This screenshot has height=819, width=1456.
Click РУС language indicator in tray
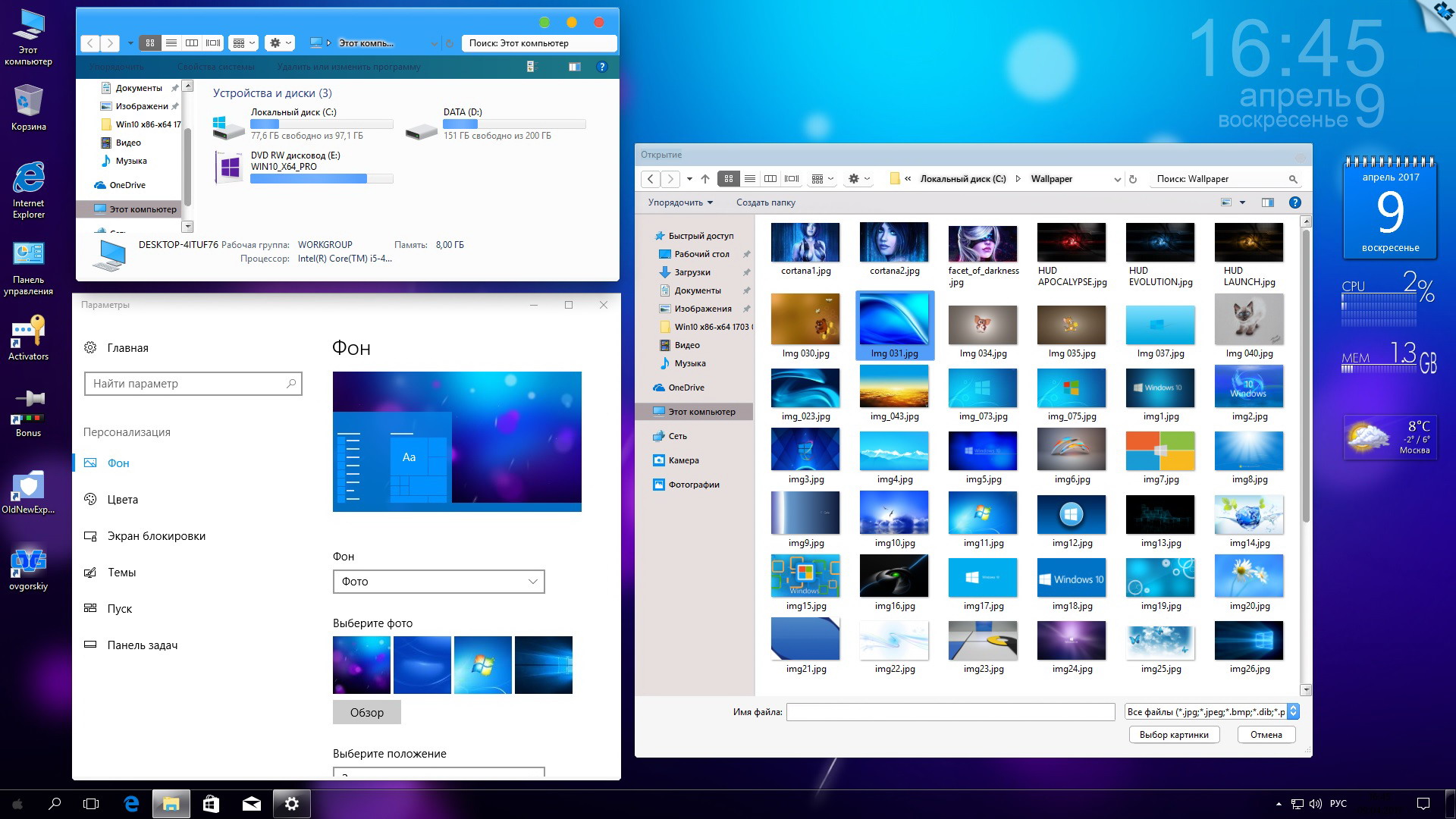tap(1338, 804)
